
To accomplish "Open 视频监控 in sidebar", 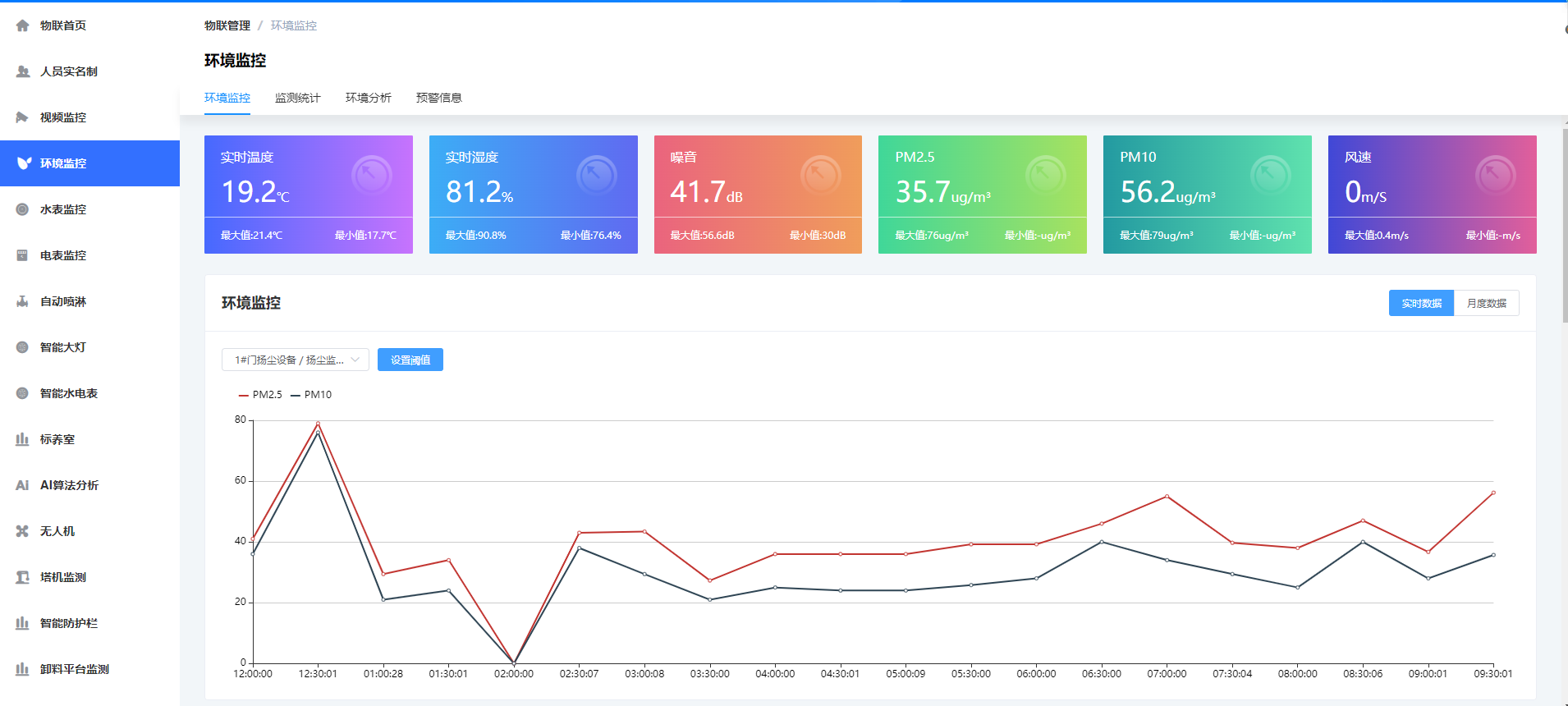I will 89,117.
